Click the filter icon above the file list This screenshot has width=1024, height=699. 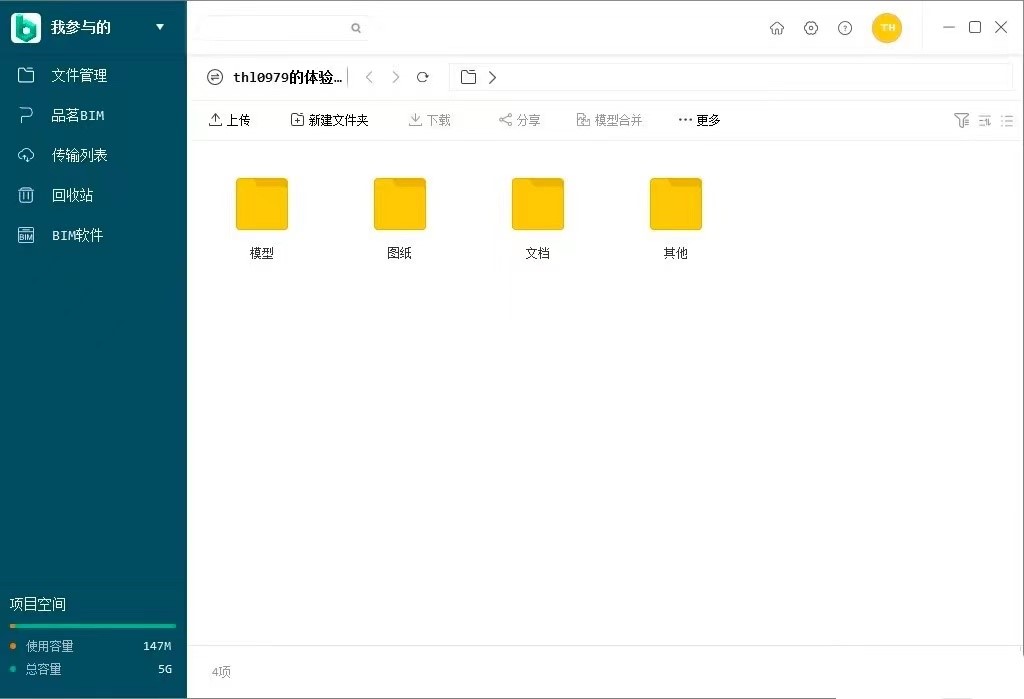coord(961,120)
